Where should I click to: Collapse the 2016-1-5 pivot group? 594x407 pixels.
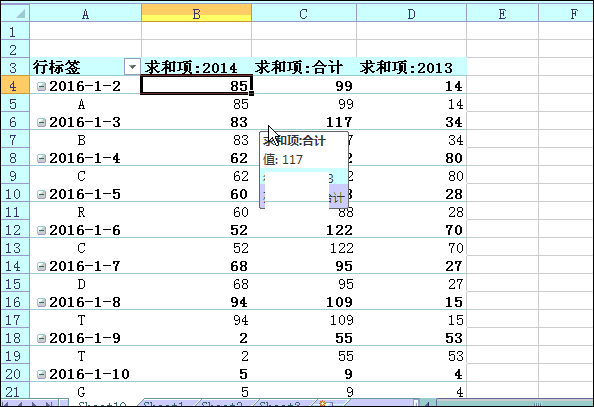[x=41, y=195]
